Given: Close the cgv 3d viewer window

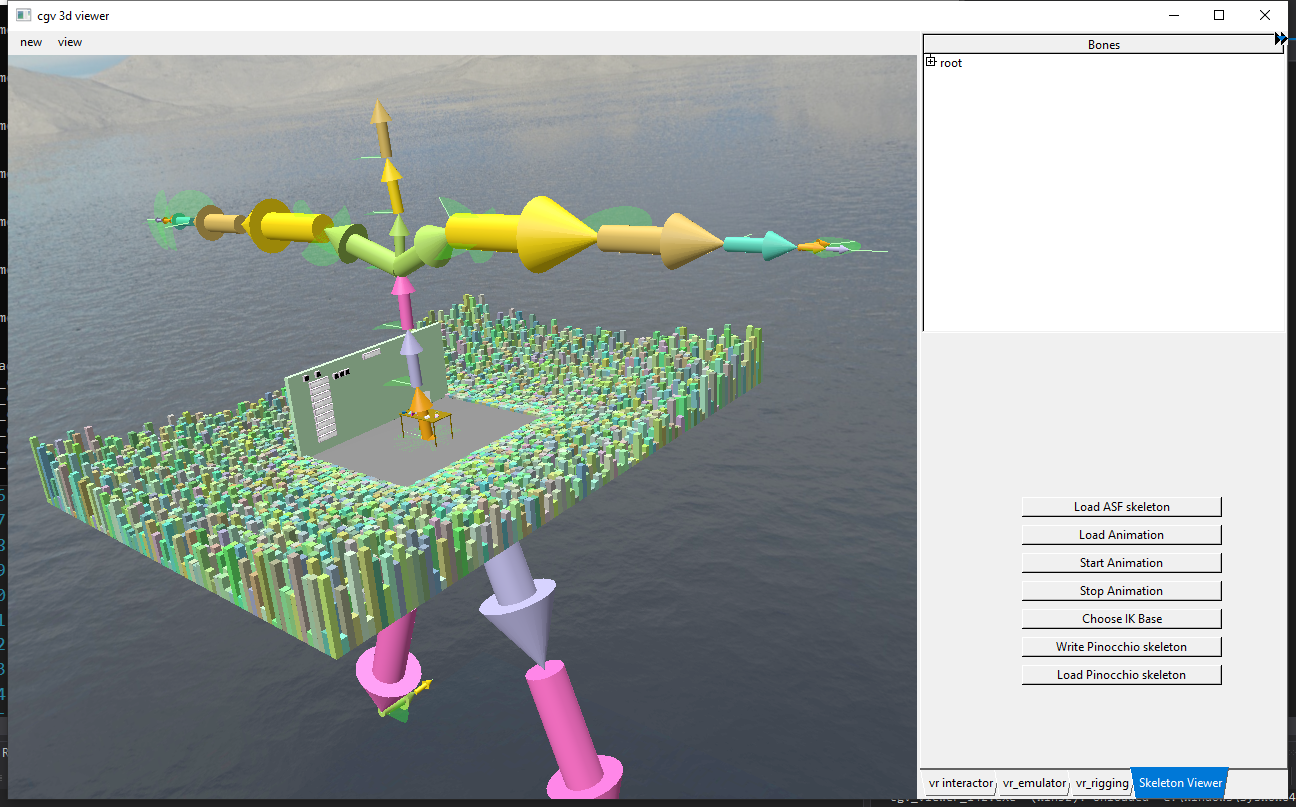Looking at the screenshot, I should 1265,15.
